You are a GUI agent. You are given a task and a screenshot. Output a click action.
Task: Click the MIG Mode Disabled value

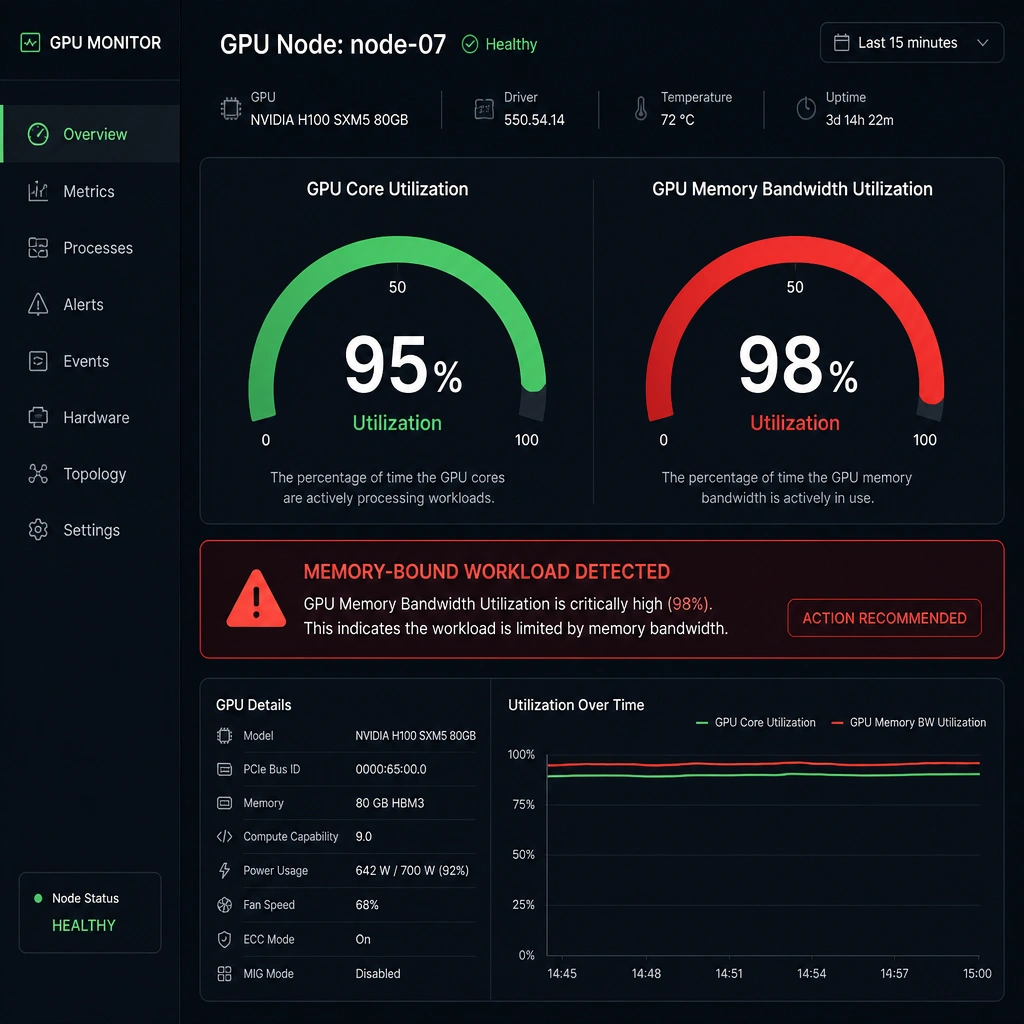coord(378,974)
